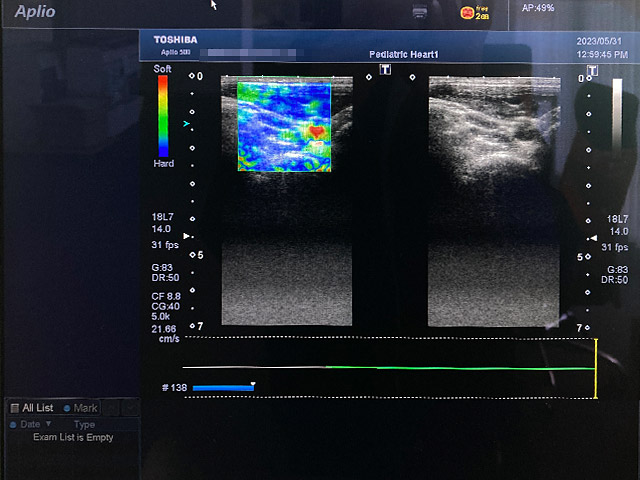Select the Date radio button

click(13, 425)
